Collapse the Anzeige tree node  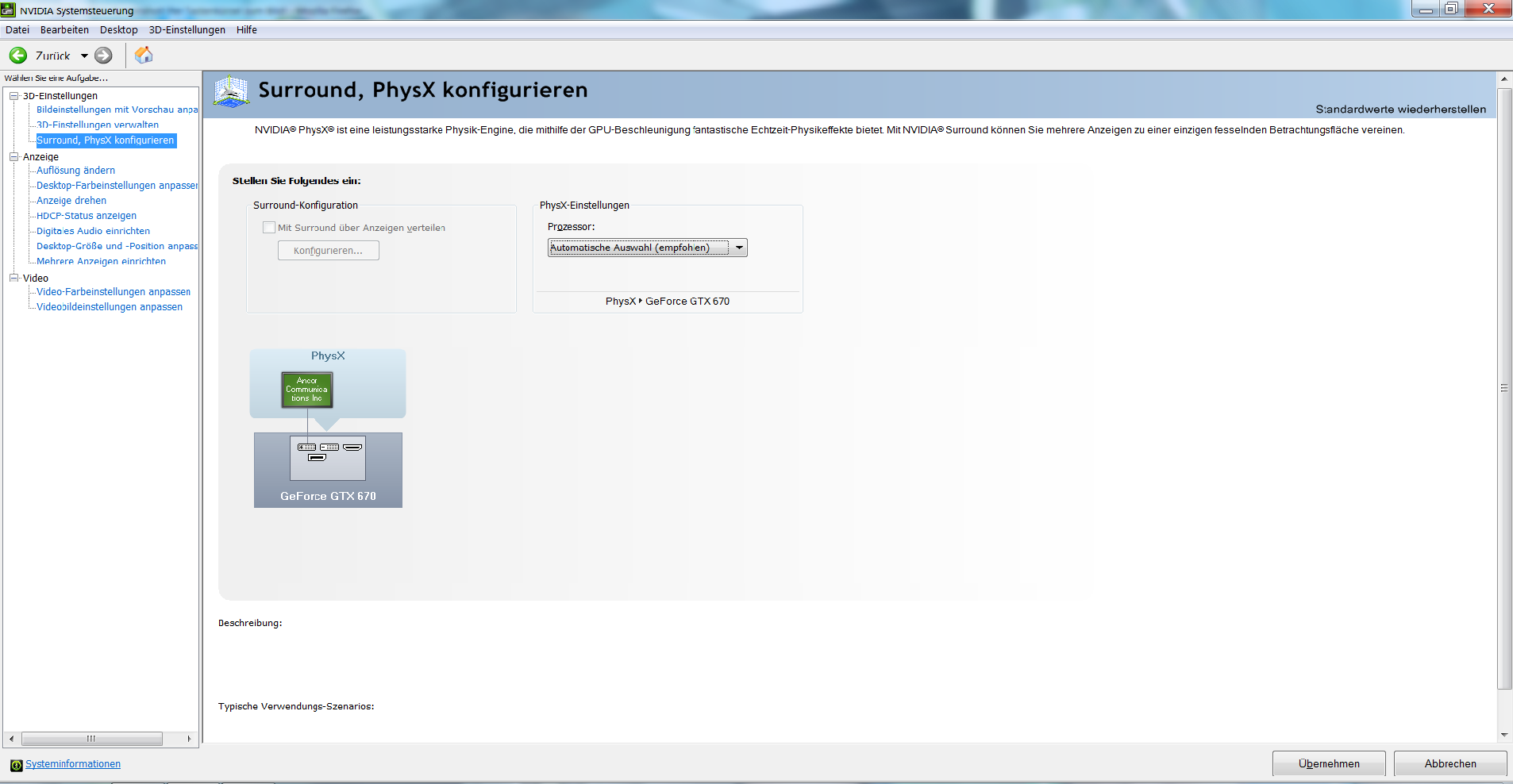pyautogui.click(x=13, y=157)
